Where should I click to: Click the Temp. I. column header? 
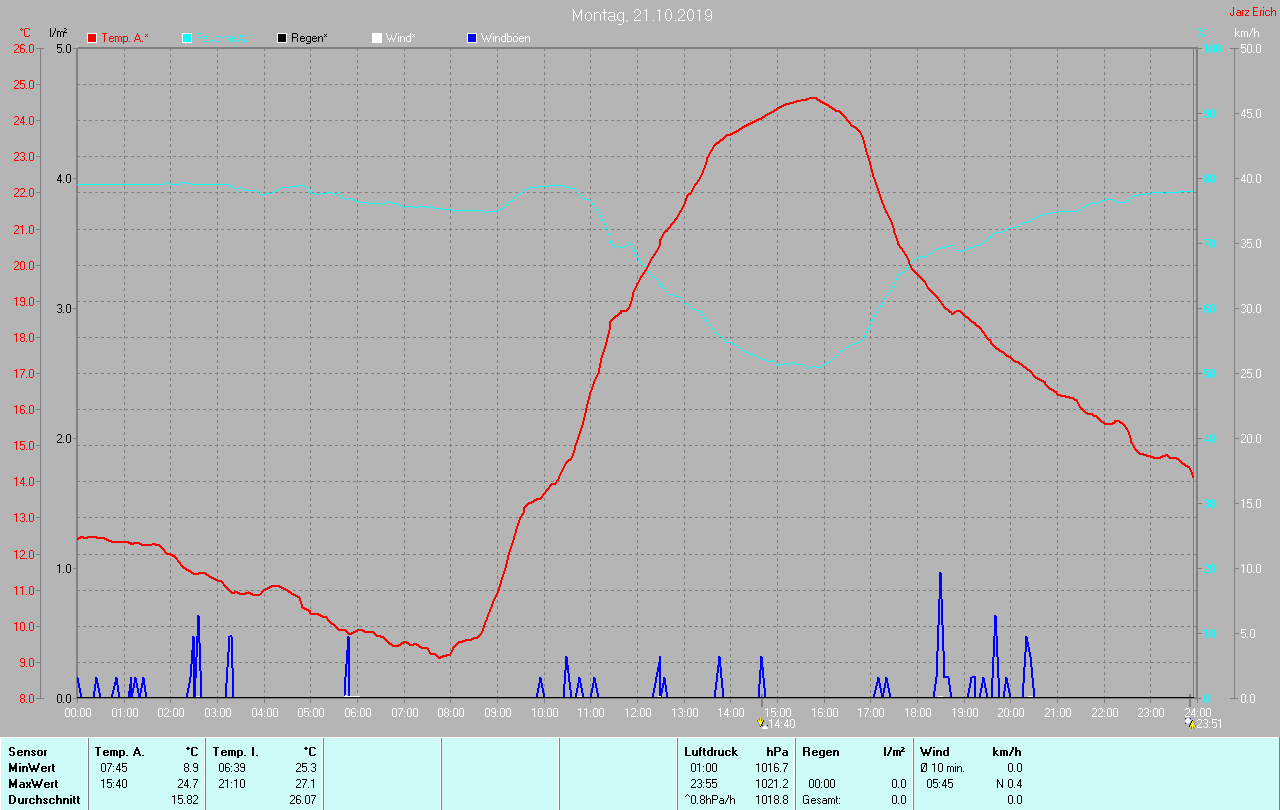click(x=235, y=752)
